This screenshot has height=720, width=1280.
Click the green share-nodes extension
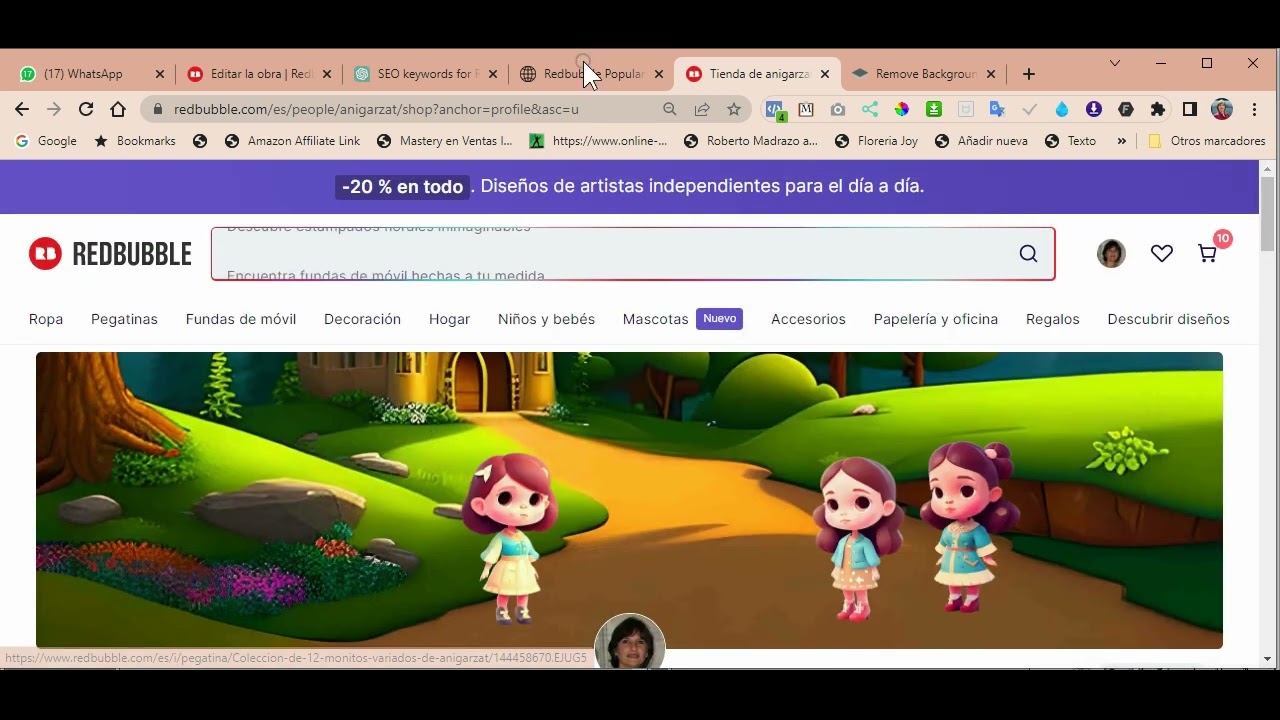(x=870, y=109)
